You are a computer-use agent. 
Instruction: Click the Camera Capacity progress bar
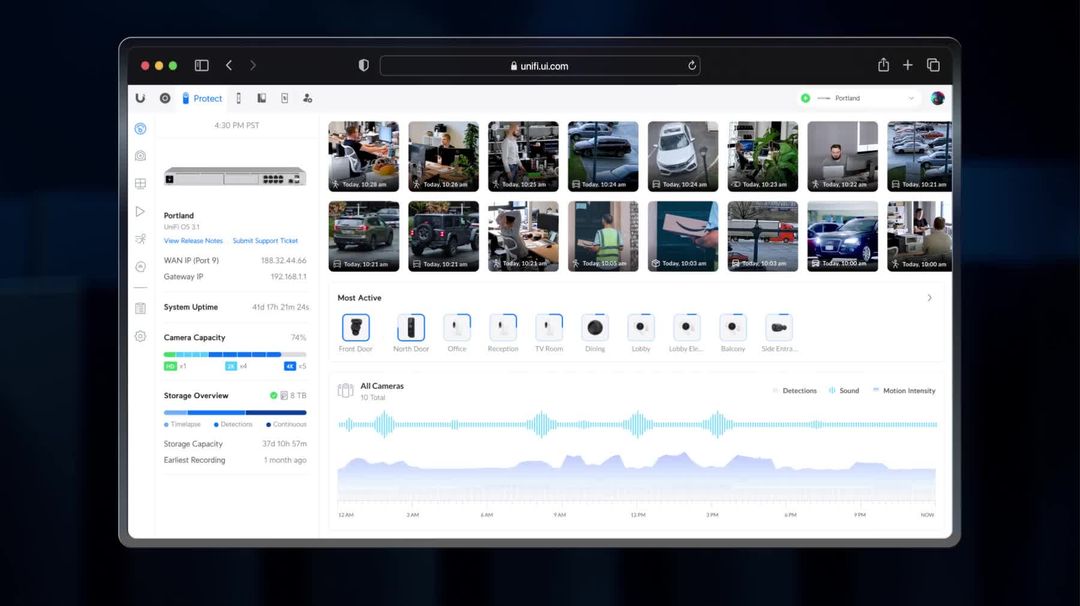[232, 353]
